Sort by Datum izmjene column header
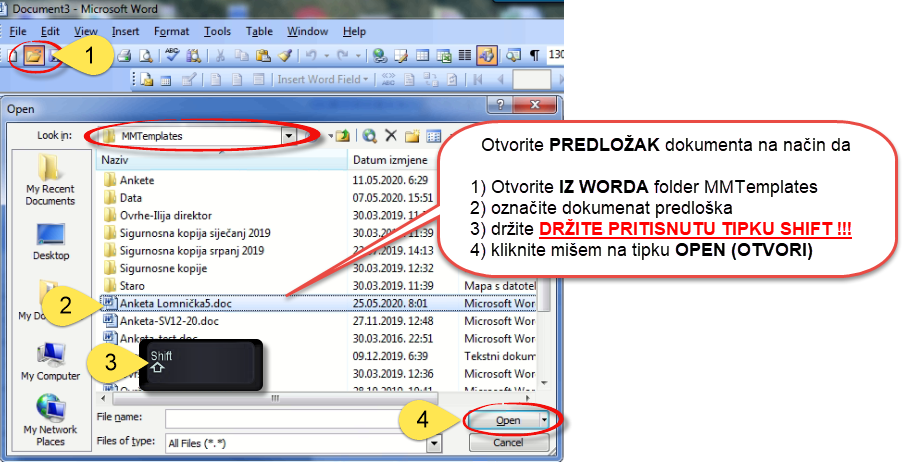This screenshot has height=462, width=904. pyautogui.click(x=393, y=160)
